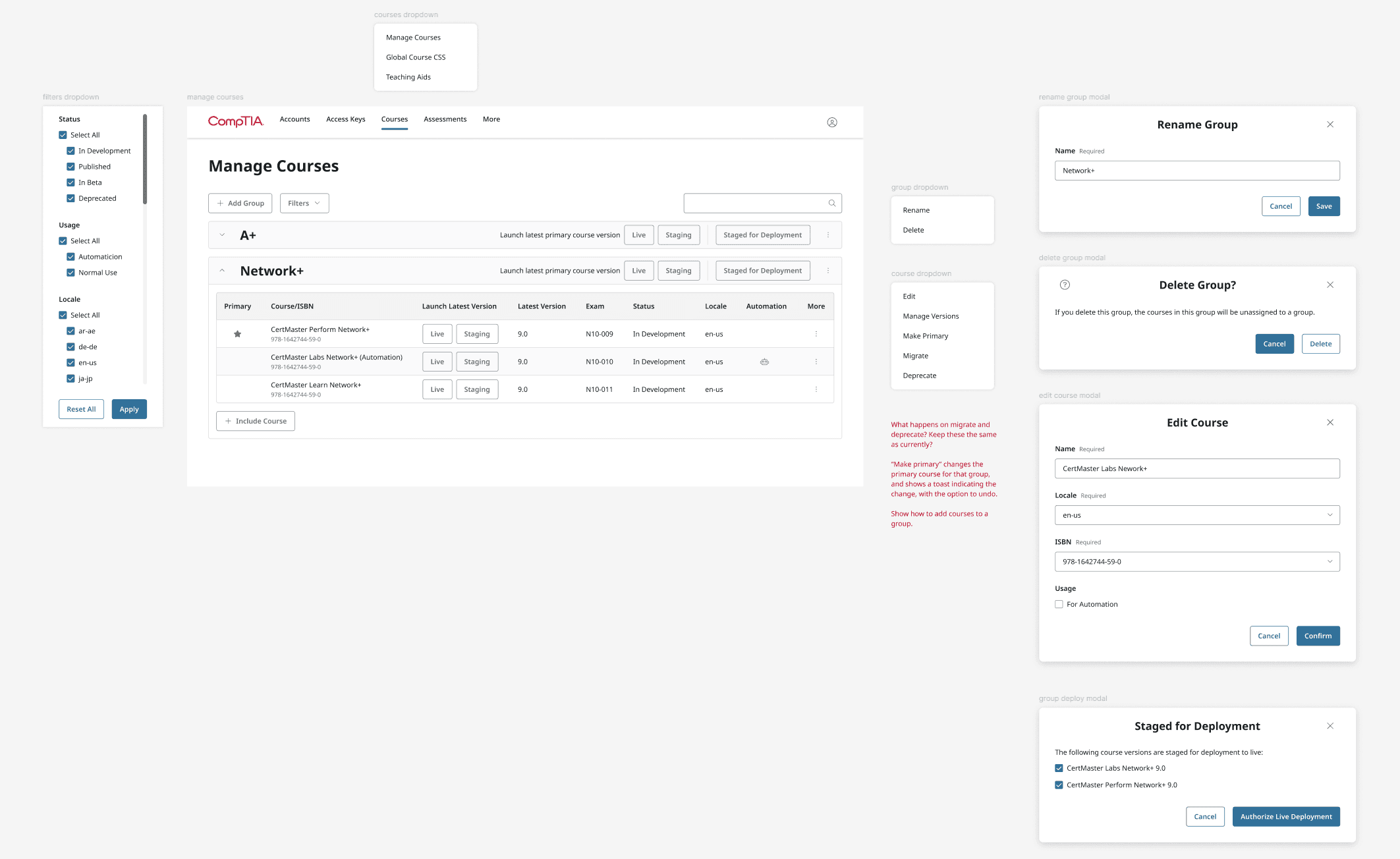This screenshot has width=1400, height=859.
Task: Click the primary star icon for CertMaster Perform
Action: click(237, 334)
